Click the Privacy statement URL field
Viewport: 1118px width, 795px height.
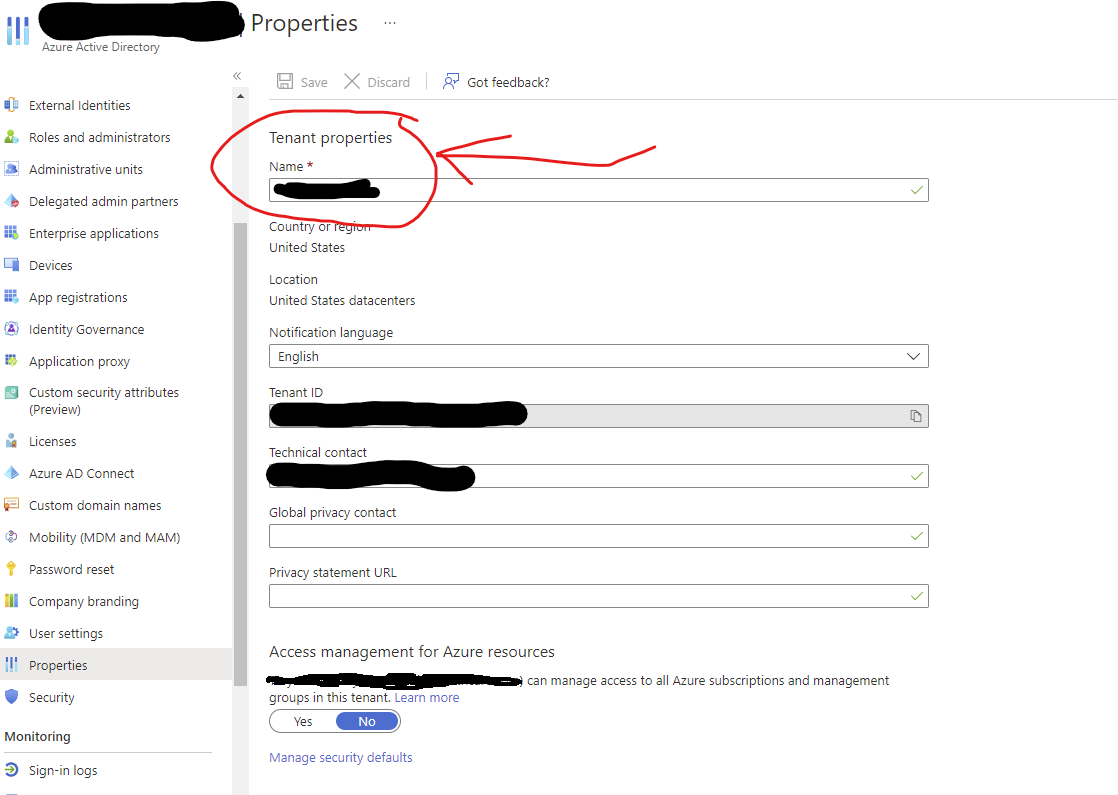click(x=598, y=596)
